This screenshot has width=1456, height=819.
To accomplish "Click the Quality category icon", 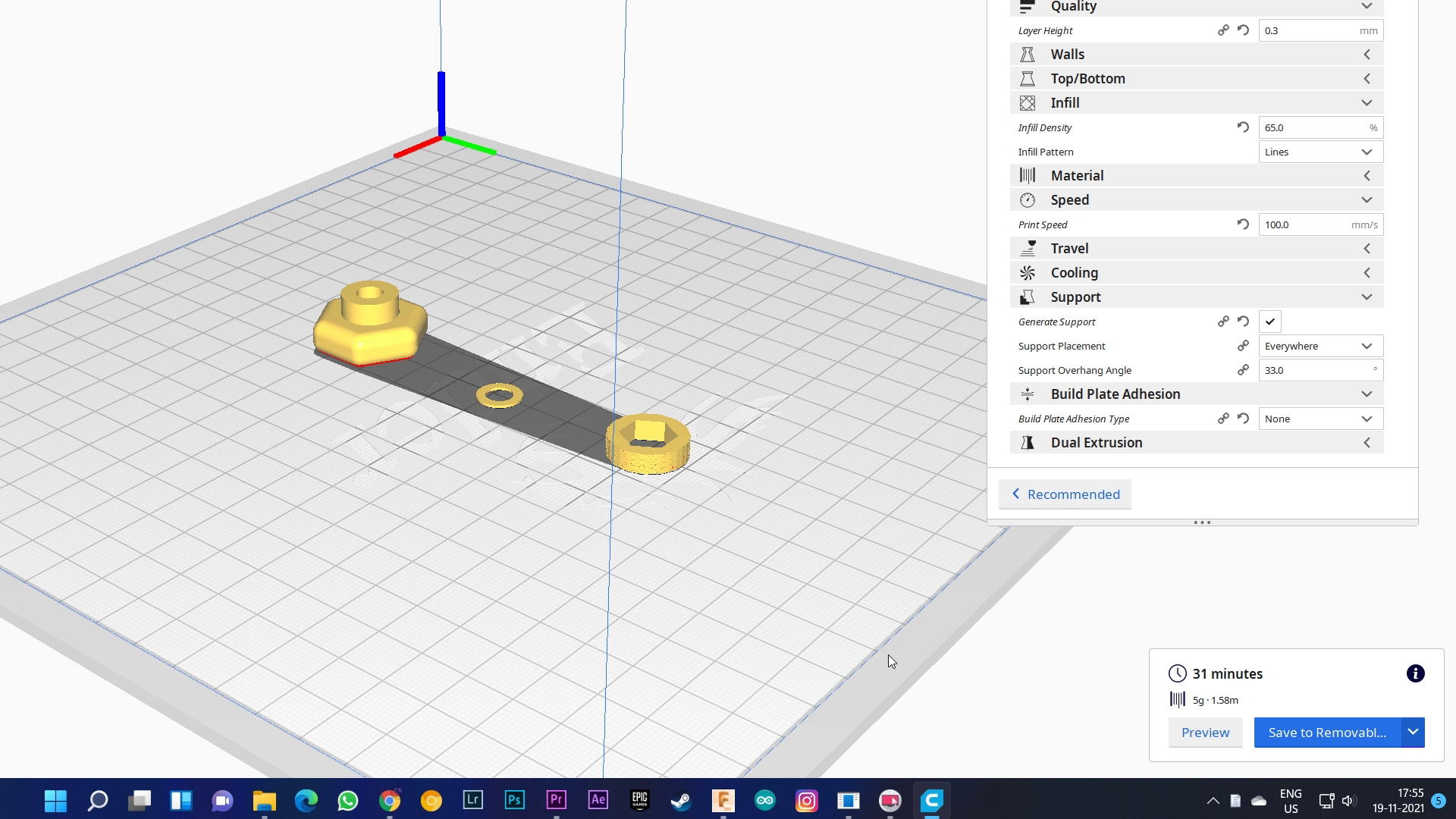I will pos(1028,6).
